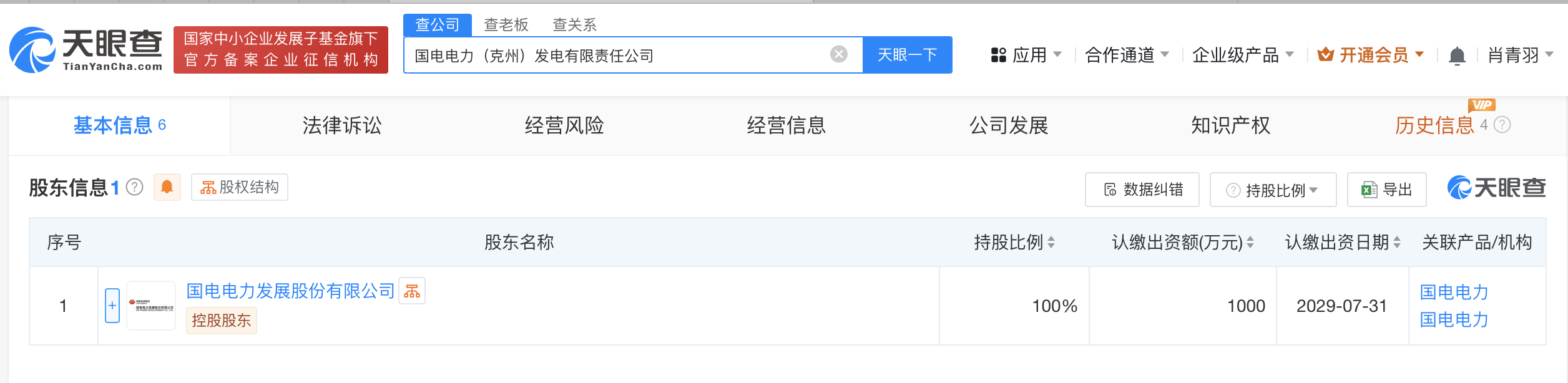Select the 查老板 search tab

point(506,25)
